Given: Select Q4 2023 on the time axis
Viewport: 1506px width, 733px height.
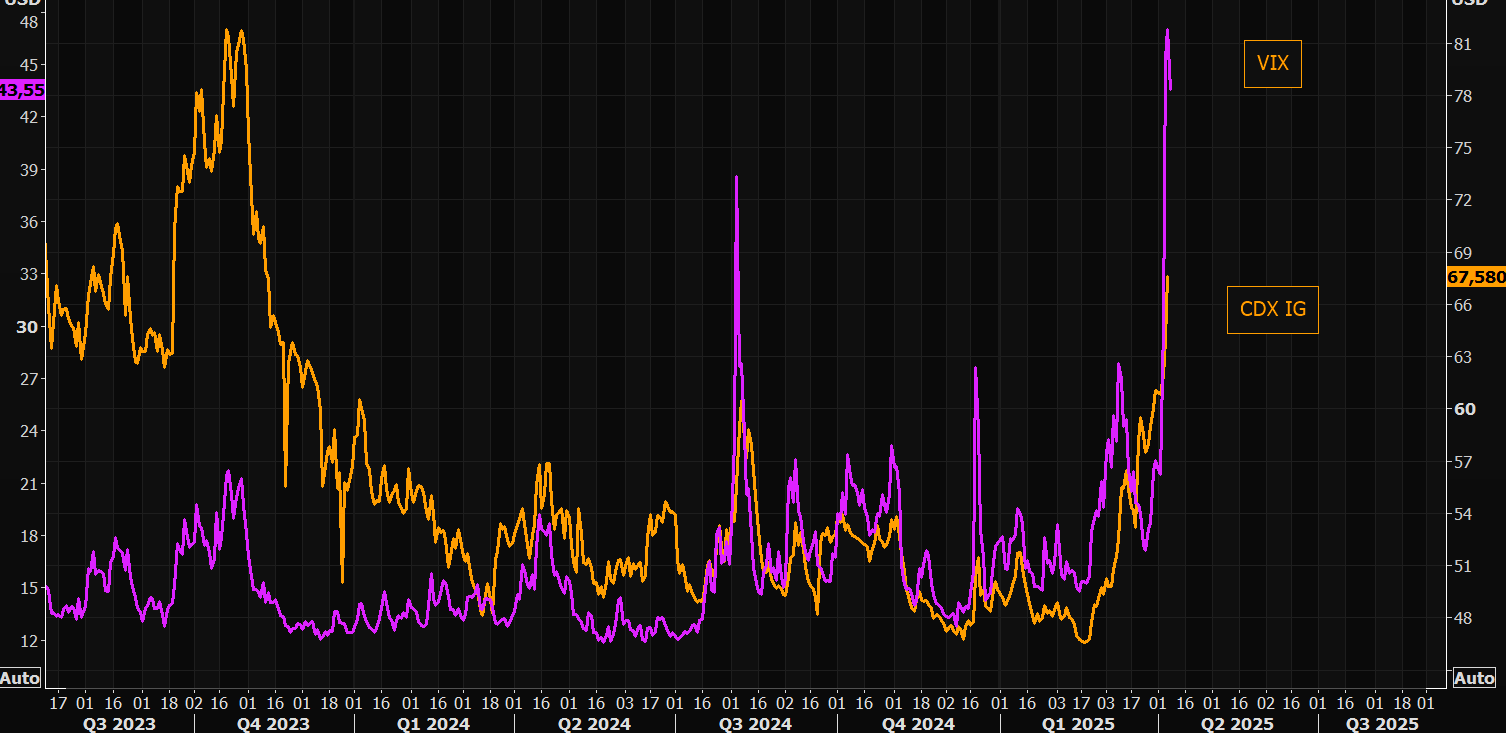Looking at the screenshot, I should pos(273,723).
